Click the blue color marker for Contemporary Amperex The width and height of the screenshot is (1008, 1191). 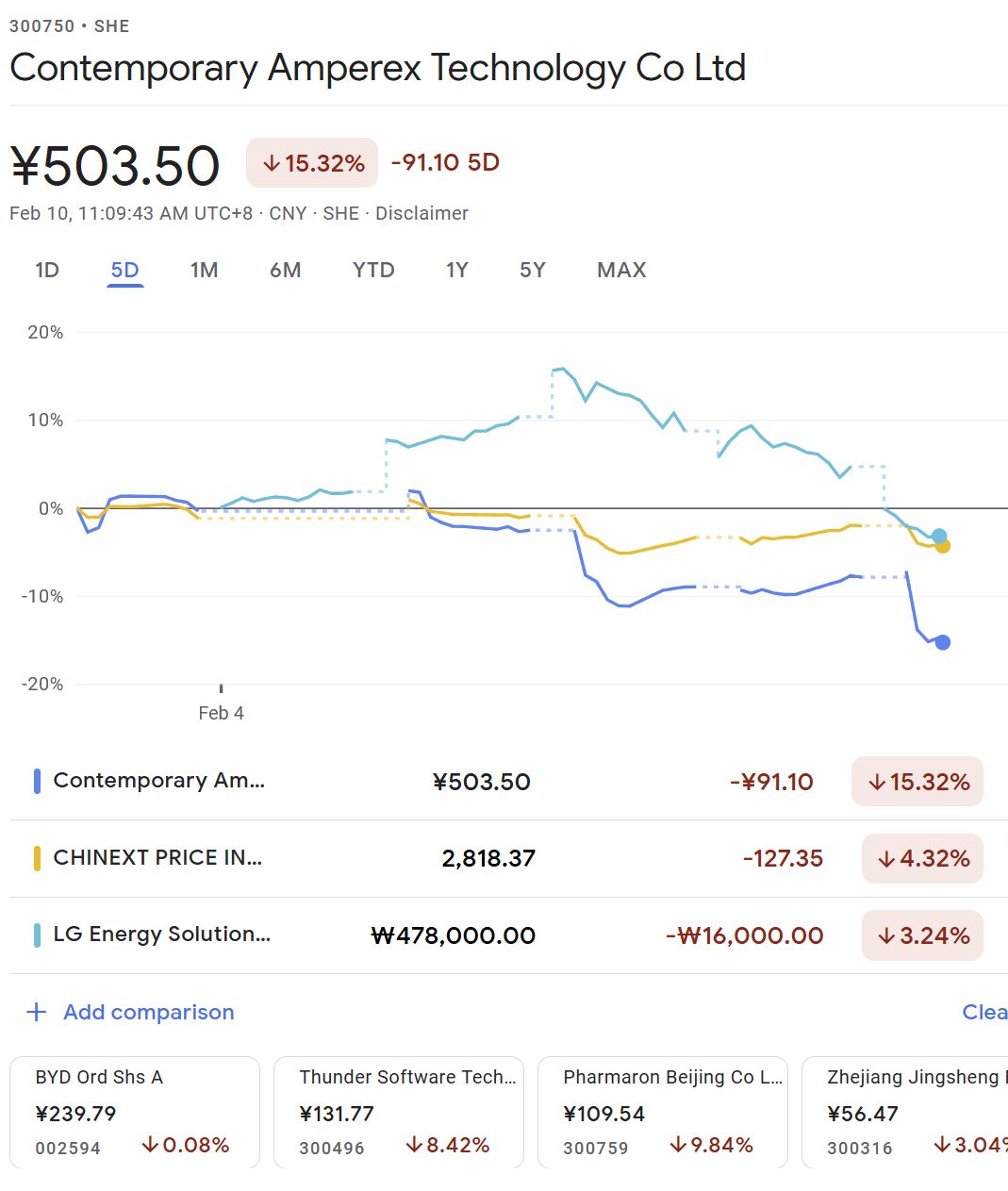click(37, 781)
